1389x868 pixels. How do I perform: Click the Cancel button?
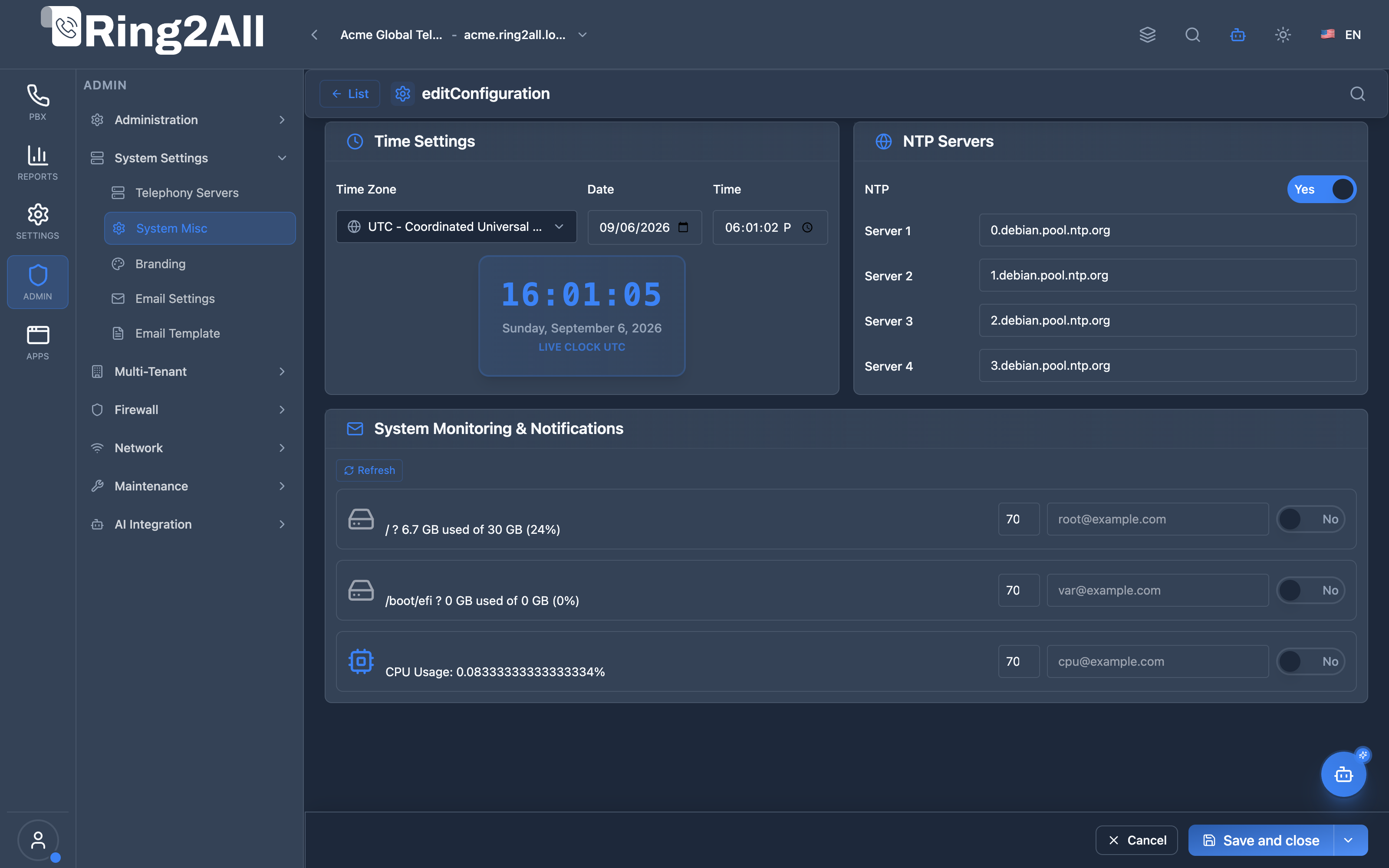(1136, 841)
